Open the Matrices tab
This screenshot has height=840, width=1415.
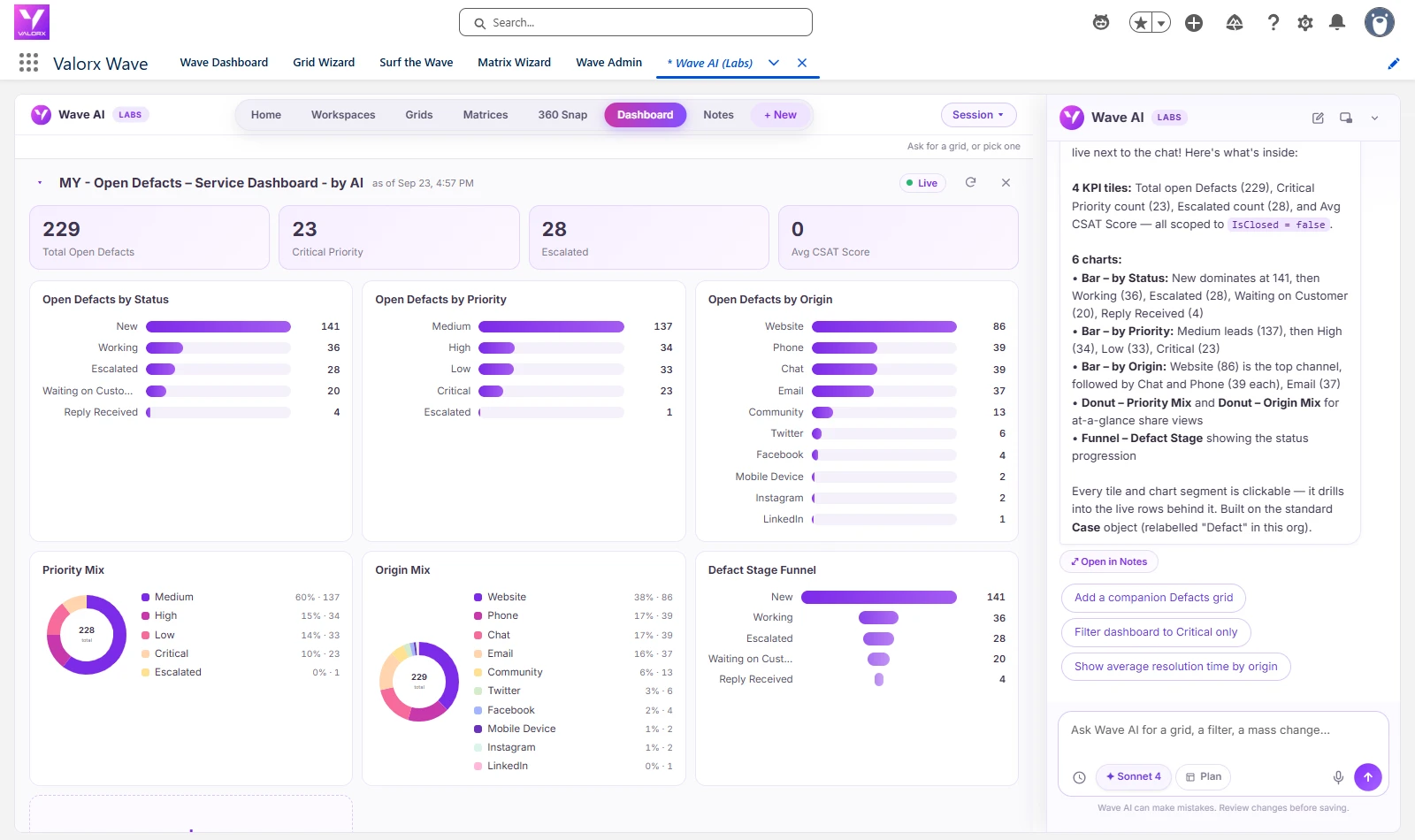[486, 115]
